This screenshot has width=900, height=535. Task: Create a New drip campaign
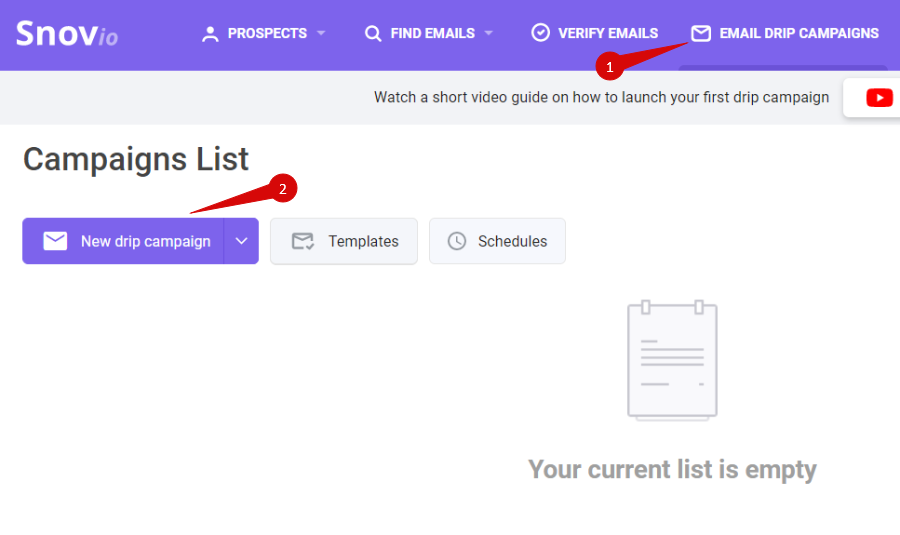tap(123, 241)
